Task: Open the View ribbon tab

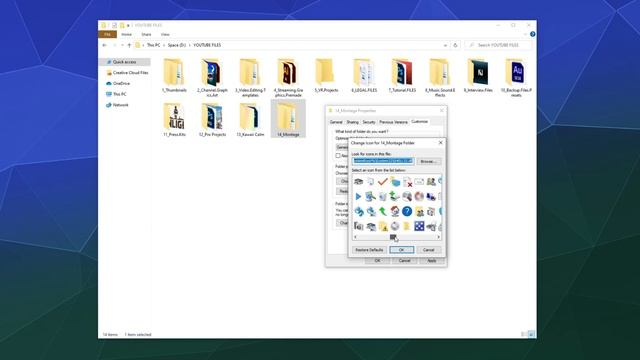Action: (165, 35)
